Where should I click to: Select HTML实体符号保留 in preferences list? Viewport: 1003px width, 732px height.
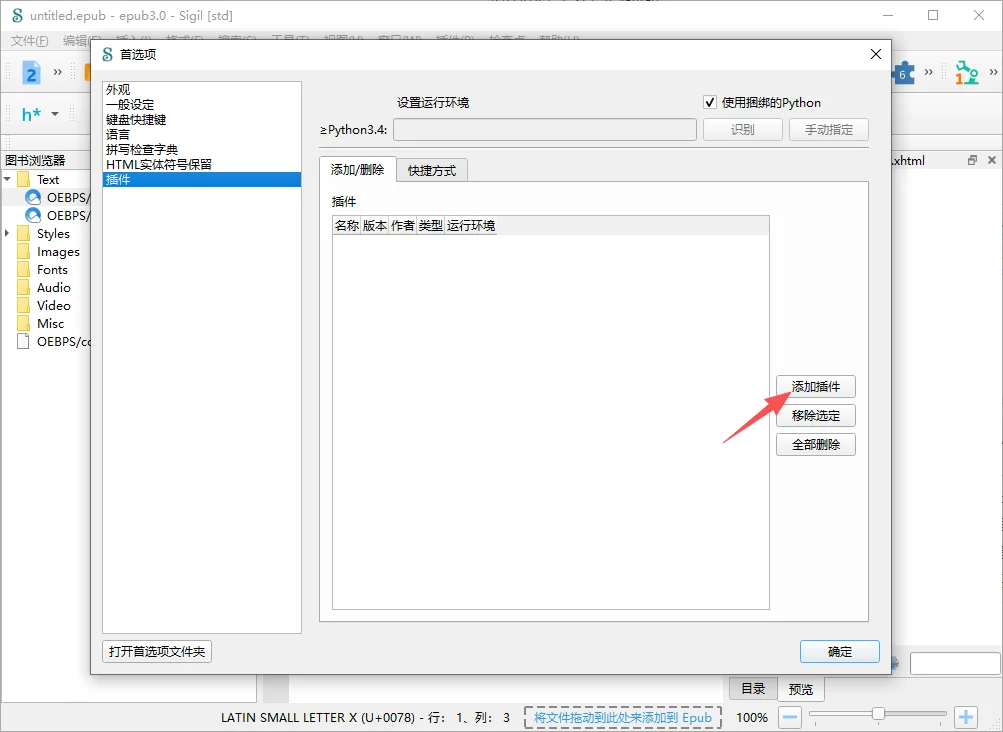tap(201, 164)
